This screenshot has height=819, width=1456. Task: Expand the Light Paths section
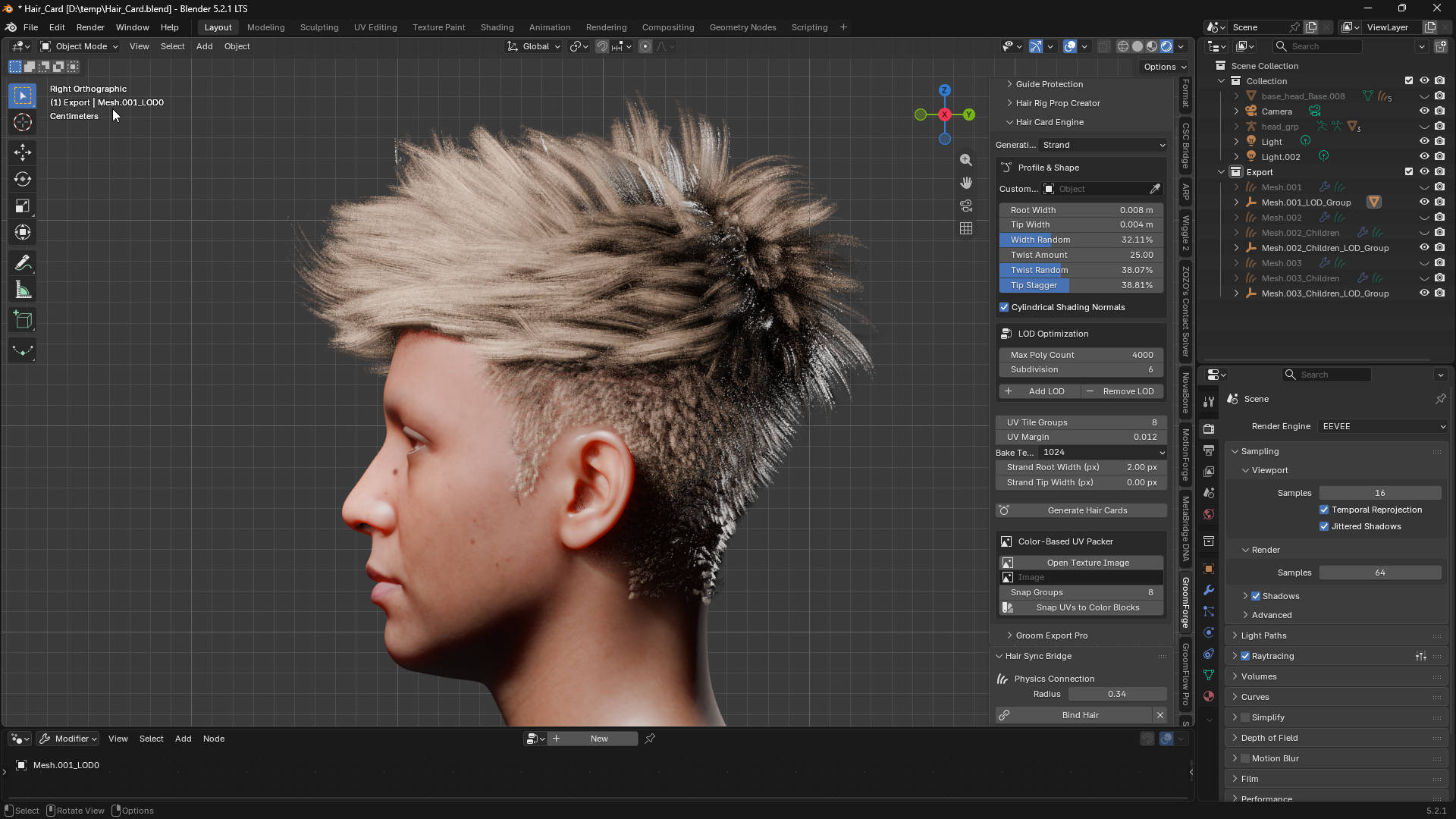(1263, 635)
